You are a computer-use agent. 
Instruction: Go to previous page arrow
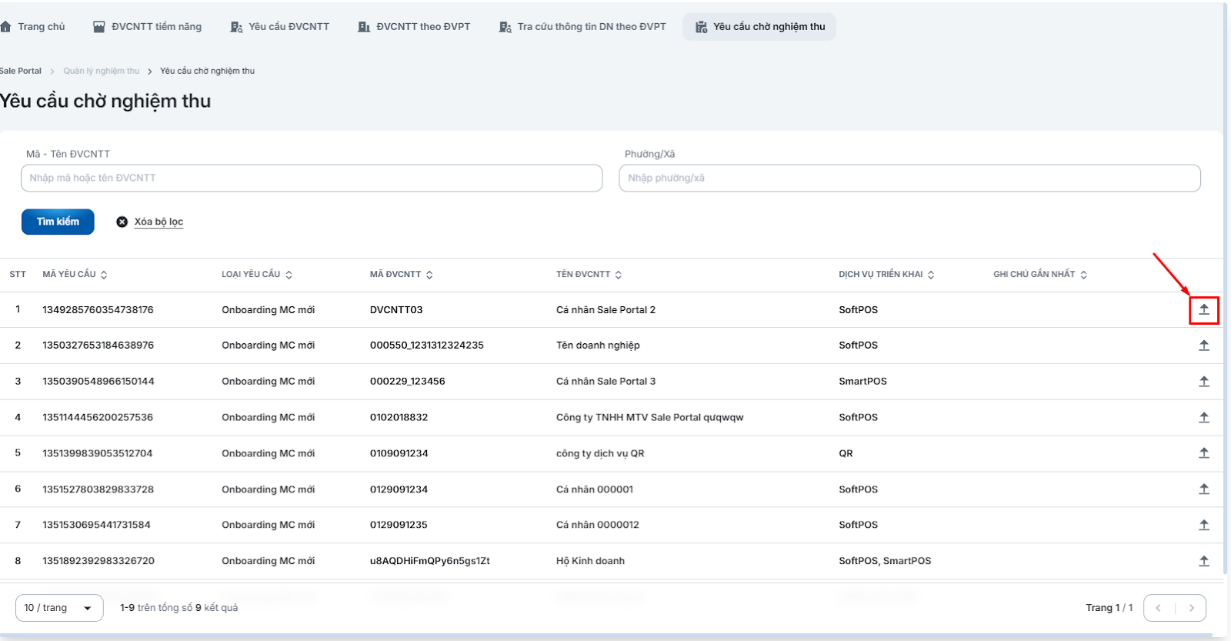pos(1159,608)
